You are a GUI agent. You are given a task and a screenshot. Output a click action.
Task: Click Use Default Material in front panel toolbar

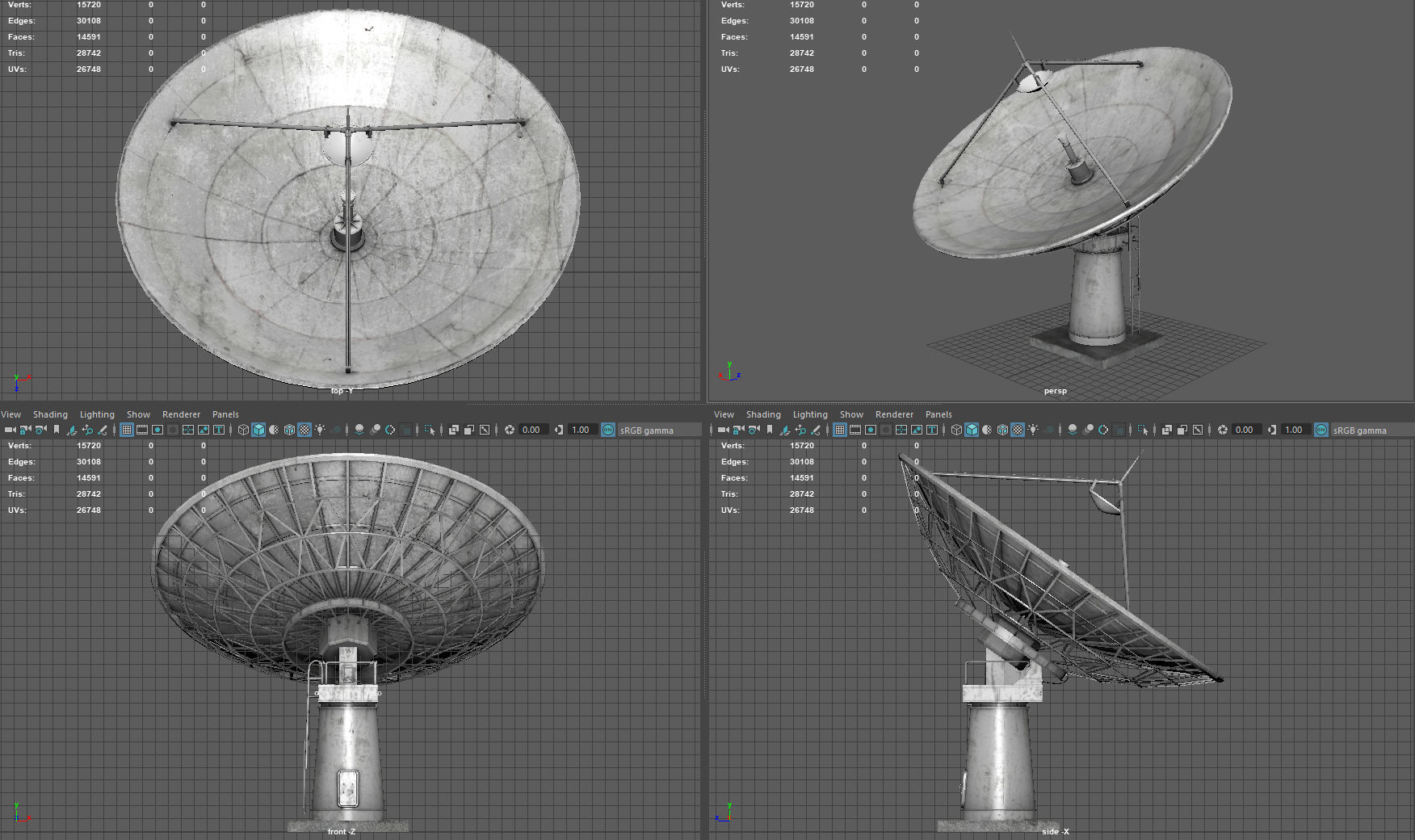tap(274, 430)
